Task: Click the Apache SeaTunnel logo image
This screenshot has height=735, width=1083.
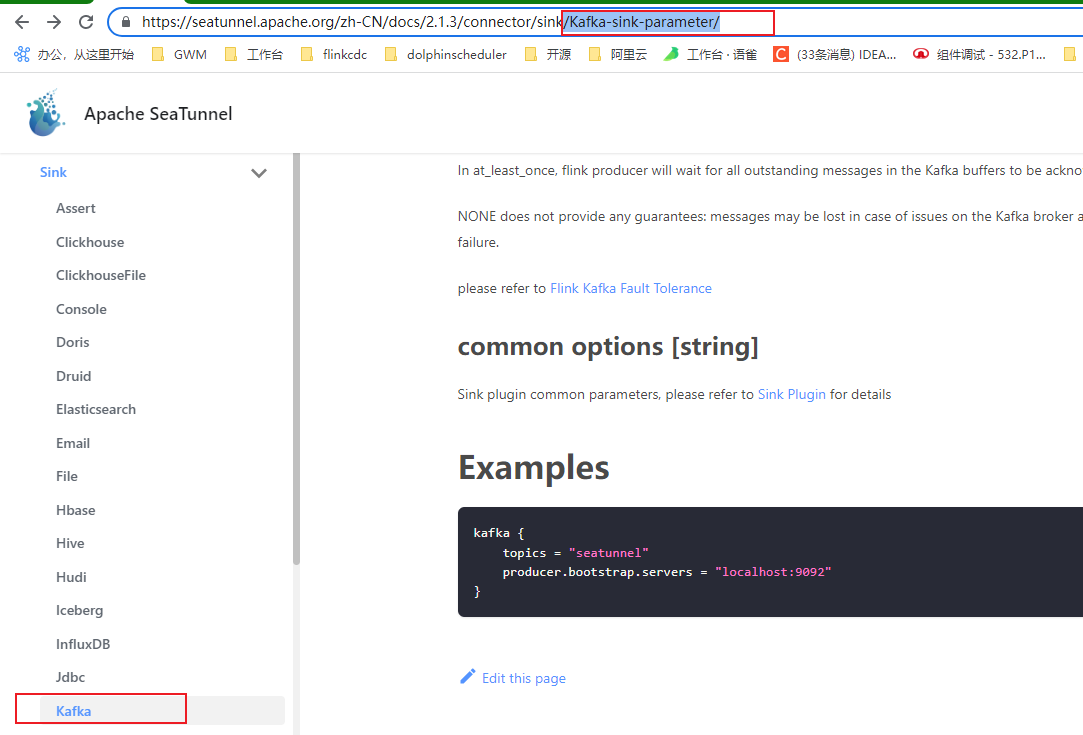Action: click(46, 113)
